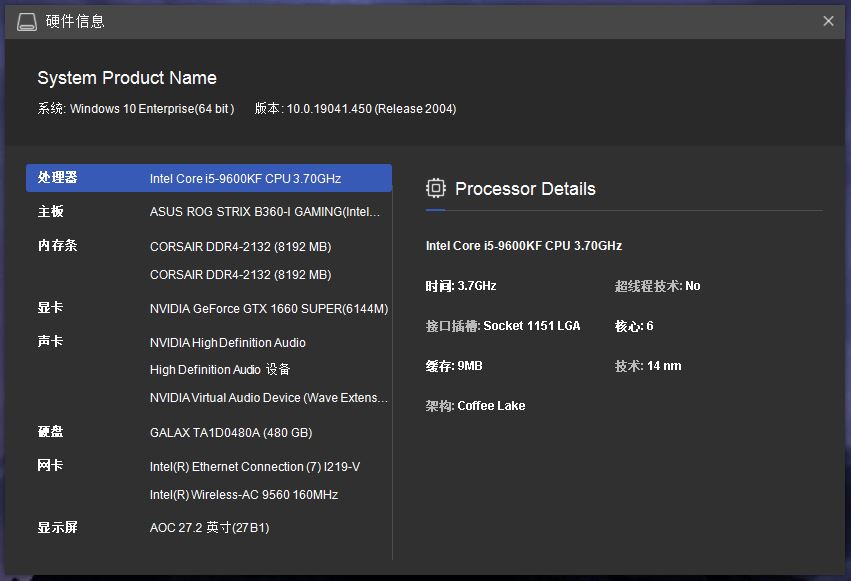Viewport: 851px width, 581px height.
Task: Select Intel Wireless-AC 9560 160MHz adapter
Action: (x=244, y=495)
